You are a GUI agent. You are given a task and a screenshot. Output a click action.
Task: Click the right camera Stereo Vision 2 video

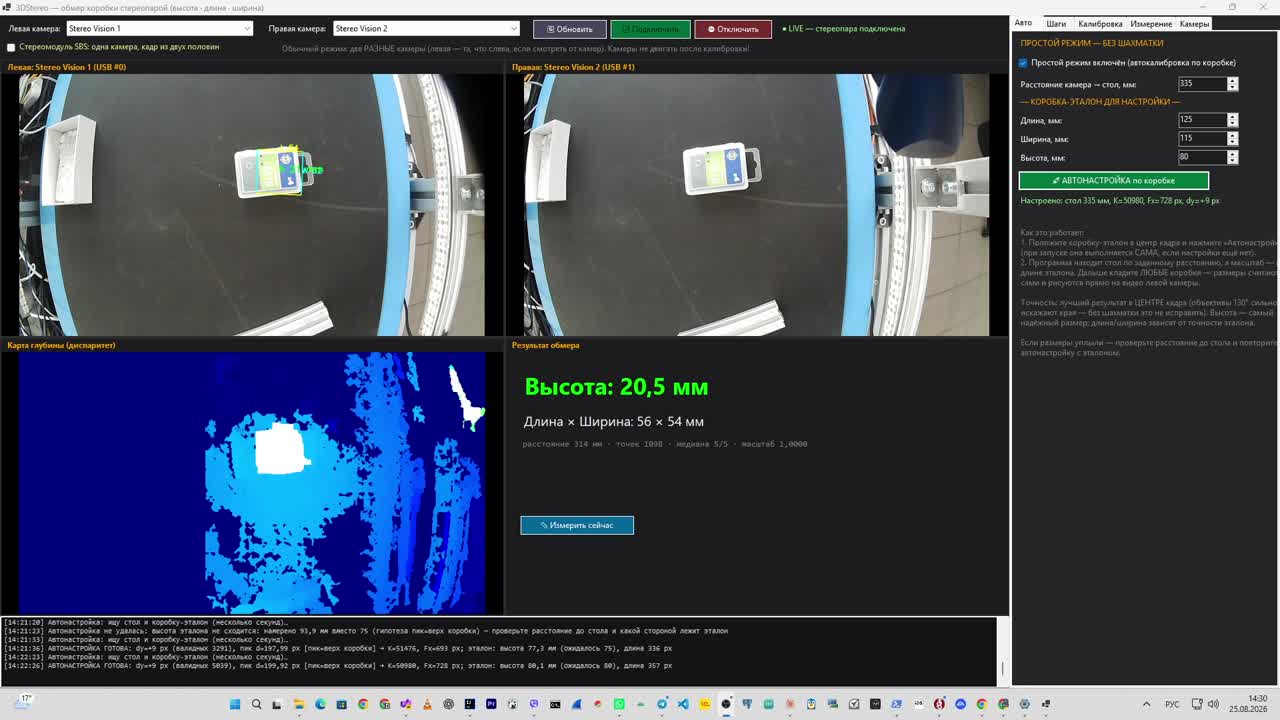pyautogui.click(x=756, y=205)
